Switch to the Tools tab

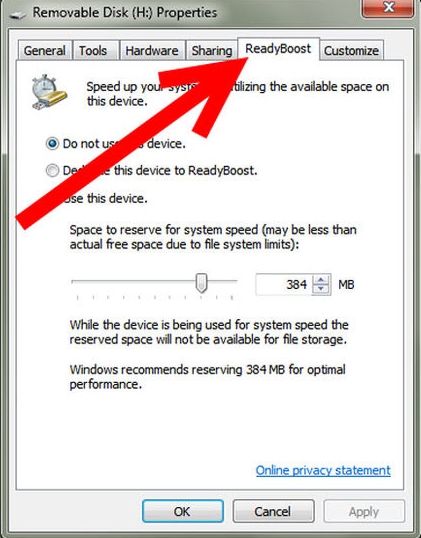tap(93, 51)
